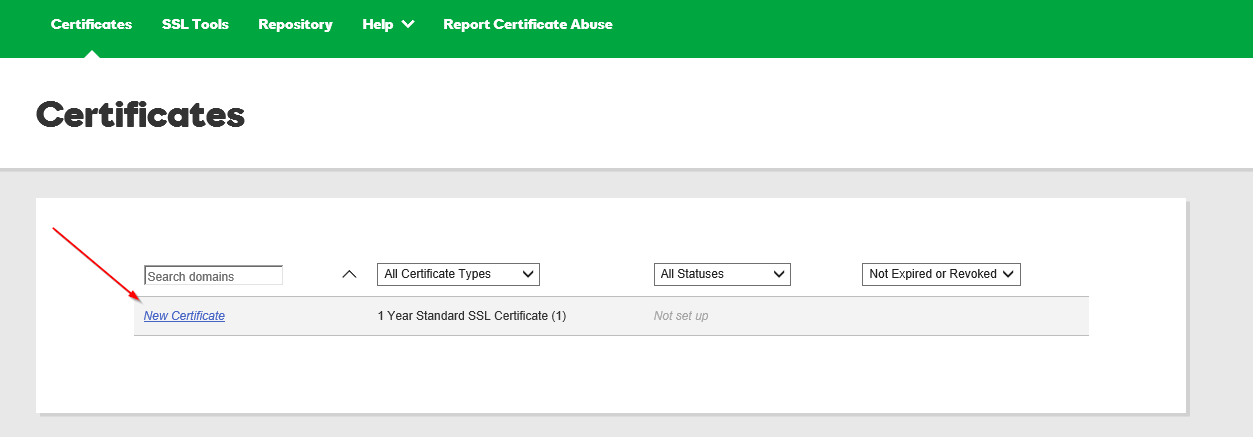Click the white pointer under Certificates tab
Image resolution: width=1253 pixels, height=437 pixels.
click(91, 53)
